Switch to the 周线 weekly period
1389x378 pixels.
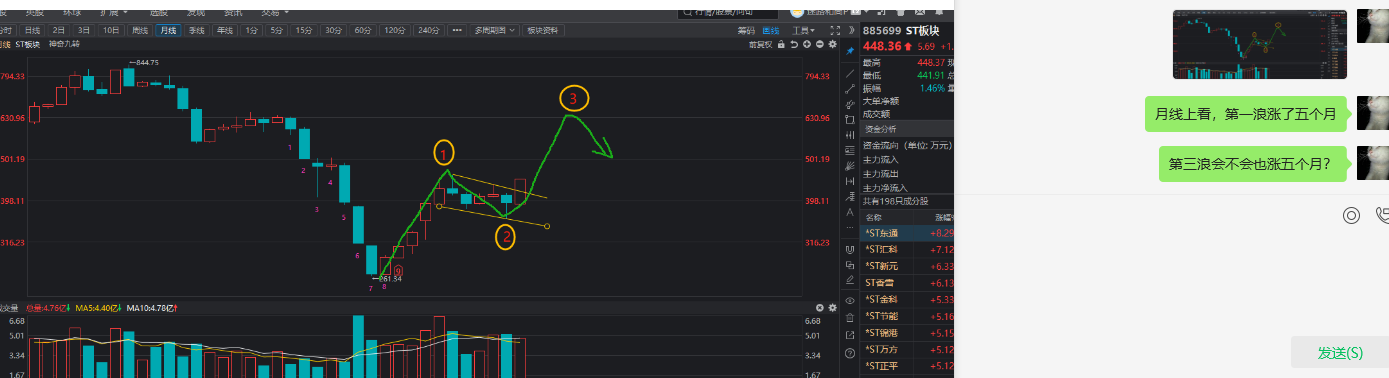point(139,30)
